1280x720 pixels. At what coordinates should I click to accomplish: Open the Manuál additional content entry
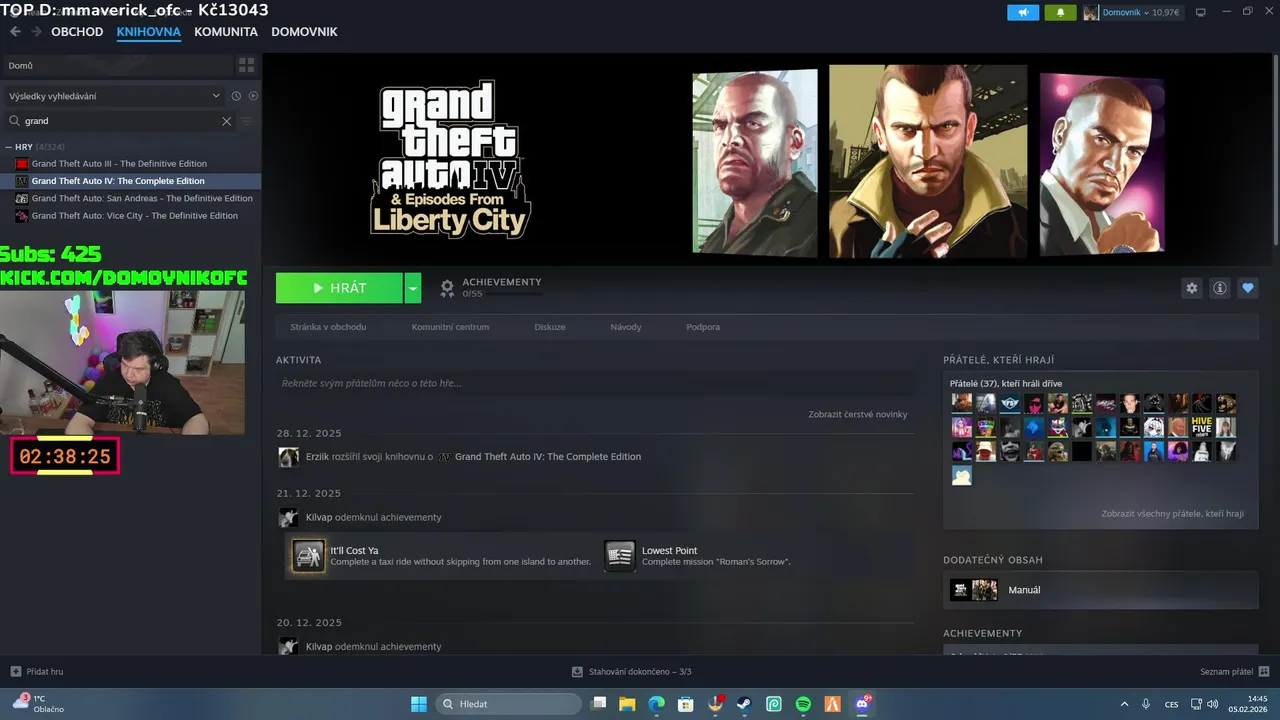click(x=1100, y=590)
